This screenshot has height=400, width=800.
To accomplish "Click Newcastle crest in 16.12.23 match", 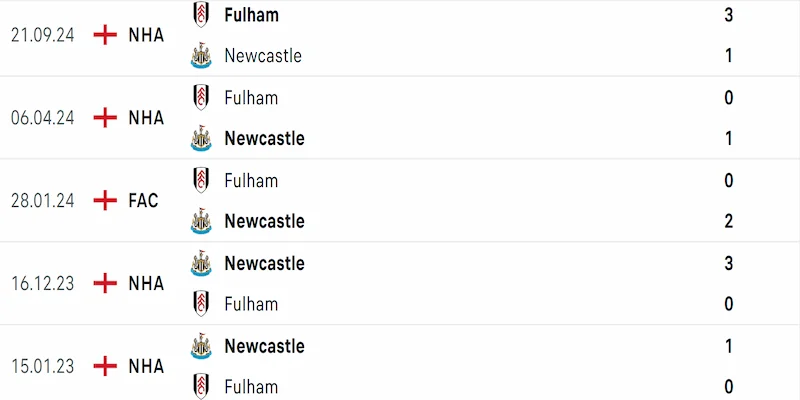I will click(202, 264).
